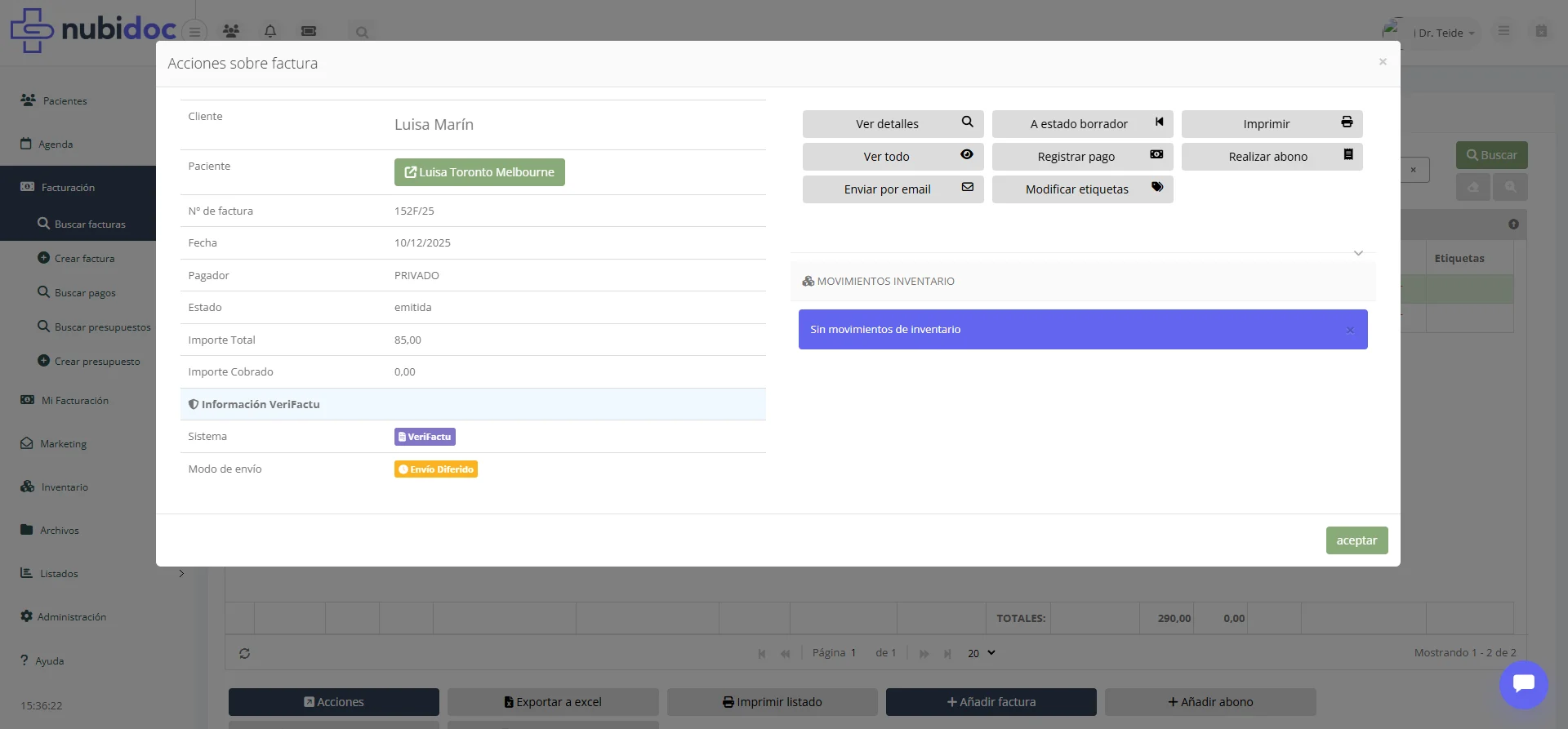Open Buscar presupuestos submenu item
The image size is (1568, 729).
tap(94, 327)
